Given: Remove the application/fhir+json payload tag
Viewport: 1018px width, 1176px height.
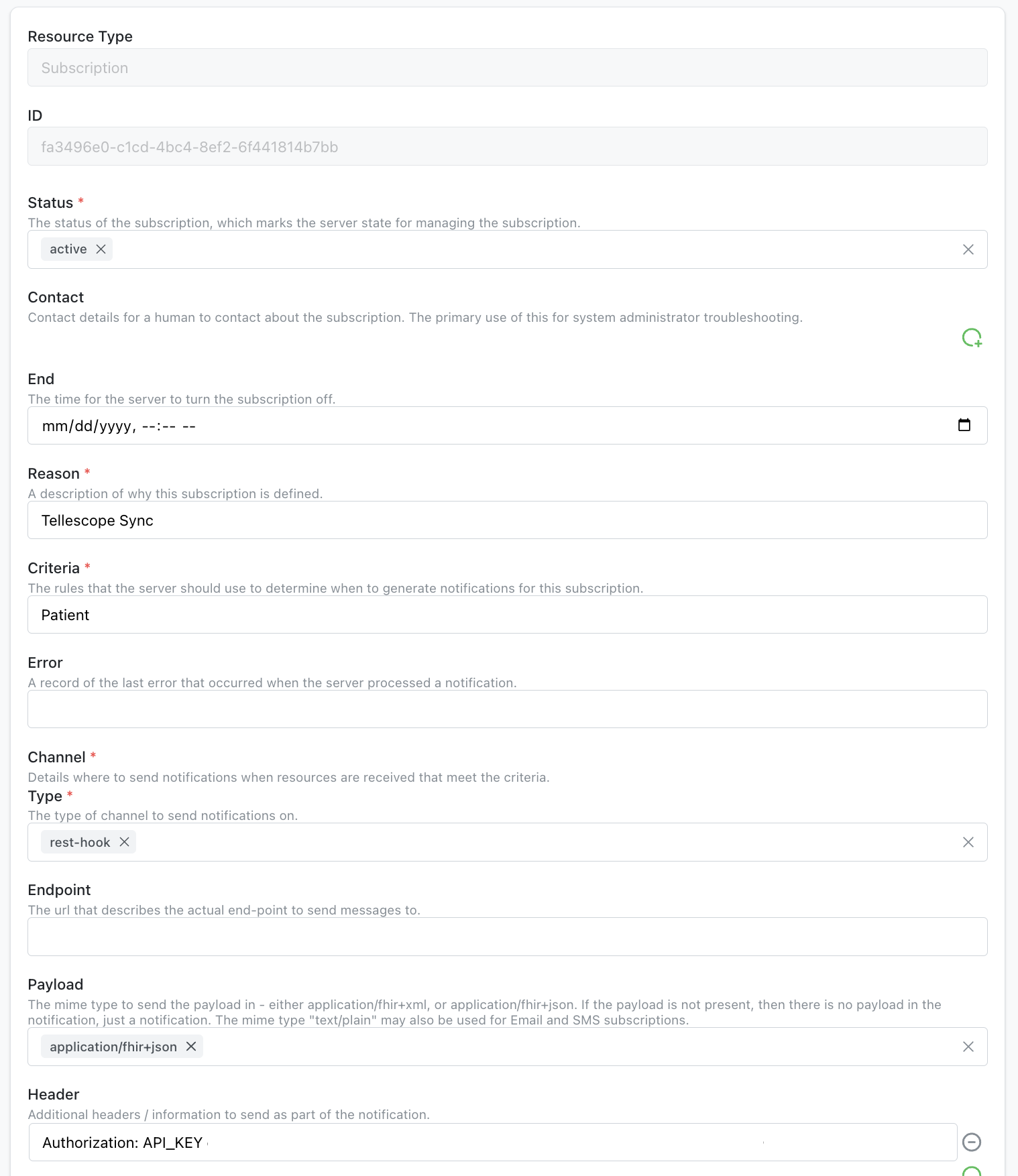Looking at the screenshot, I should point(191,1047).
